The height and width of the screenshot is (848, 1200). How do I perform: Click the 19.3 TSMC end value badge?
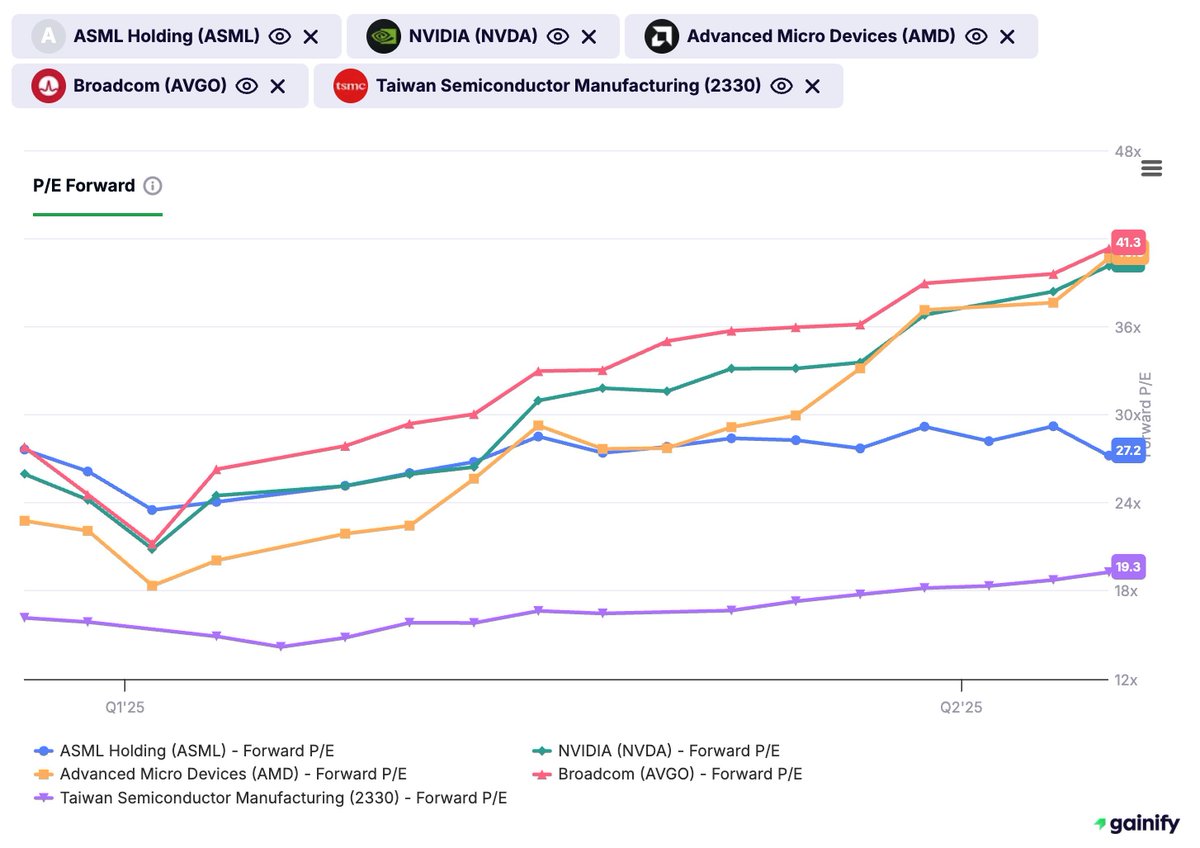(x=1128, y=567)
